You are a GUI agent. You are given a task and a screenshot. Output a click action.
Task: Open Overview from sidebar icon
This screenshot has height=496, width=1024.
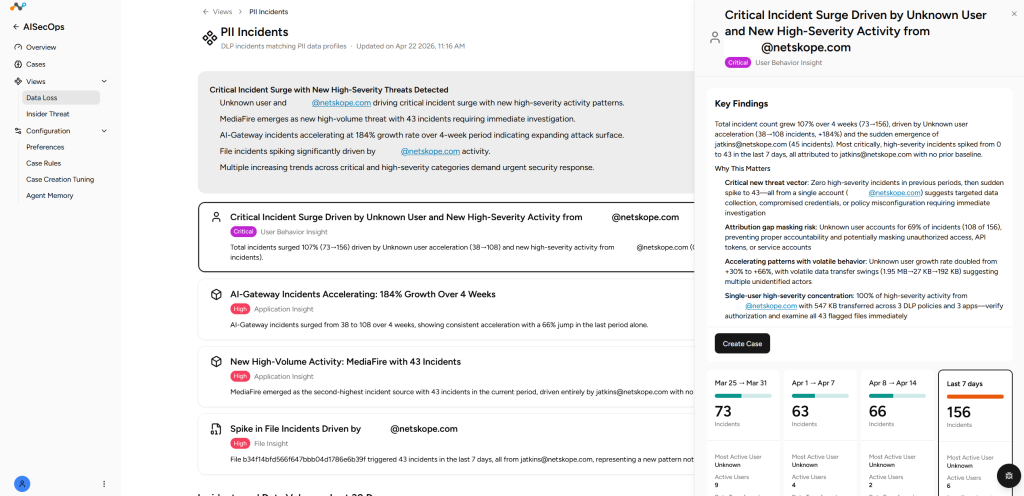18,47
